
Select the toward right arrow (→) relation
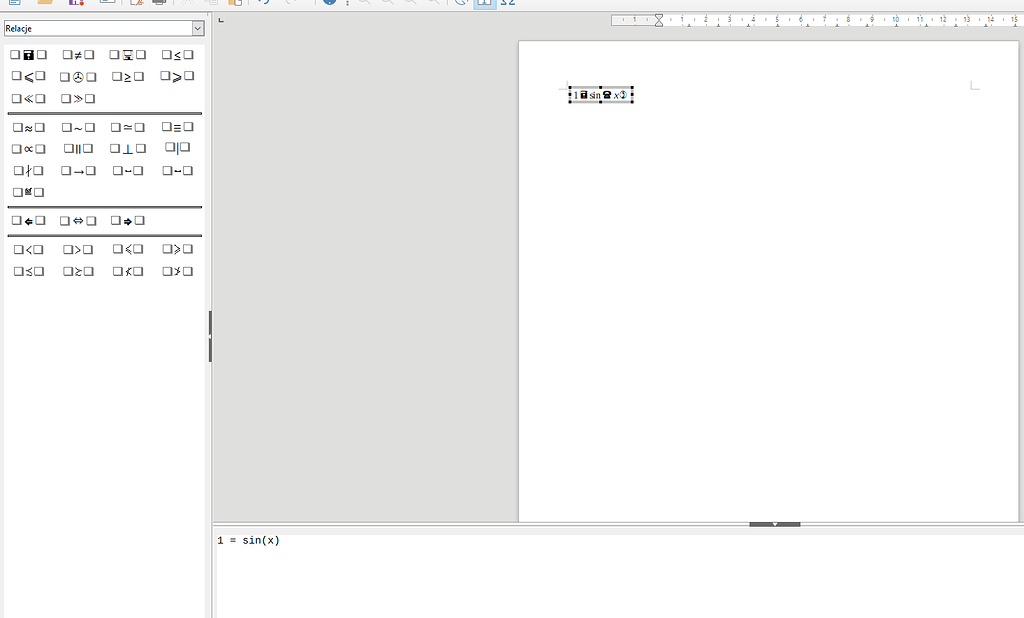(78, 171)
